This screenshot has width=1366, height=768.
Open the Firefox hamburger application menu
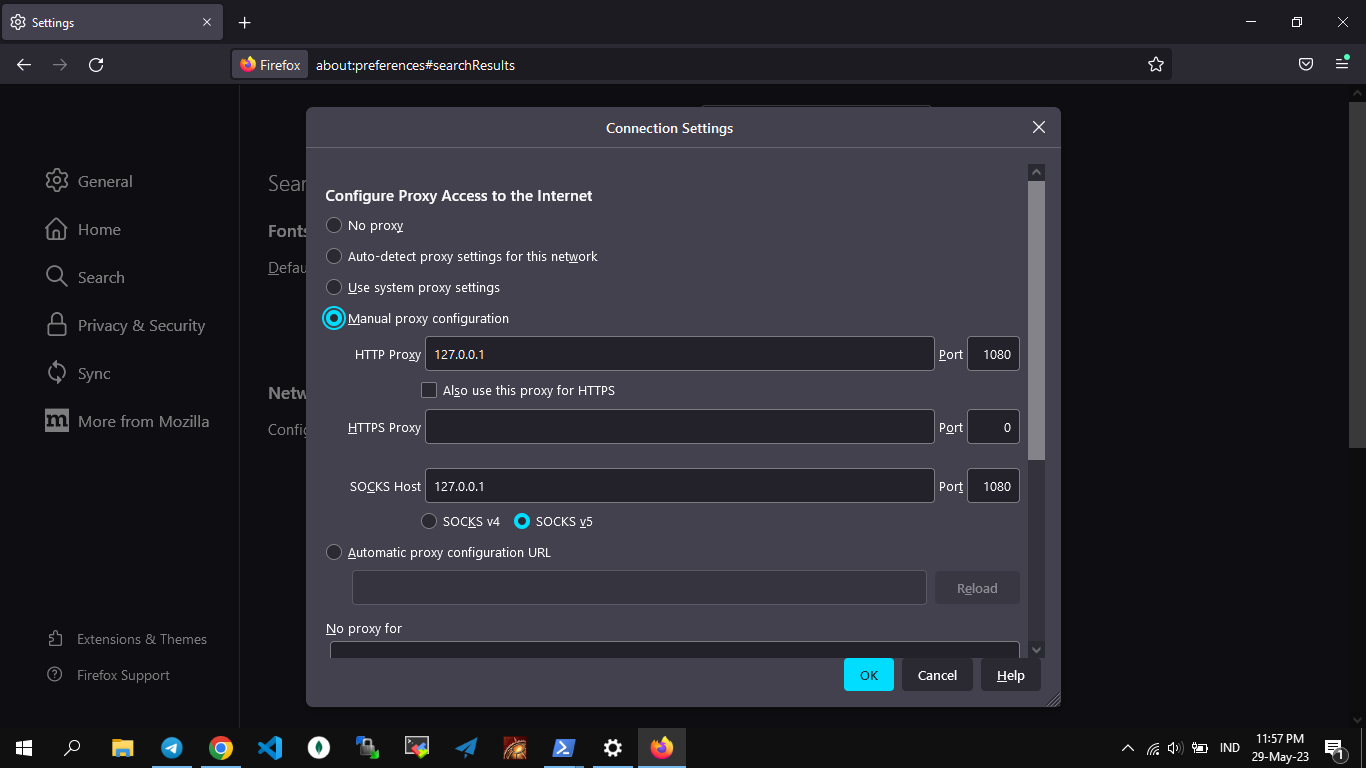[1342, 65]
